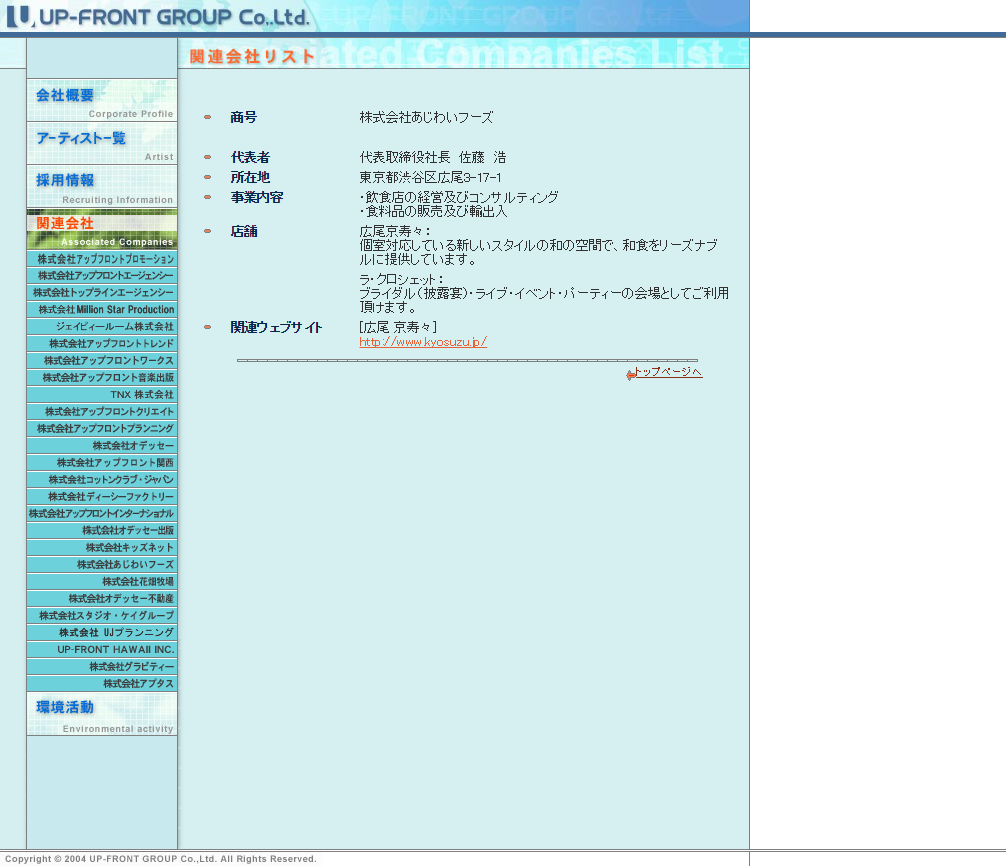Open 株式会社アップフロントクリエイト page

102,412
